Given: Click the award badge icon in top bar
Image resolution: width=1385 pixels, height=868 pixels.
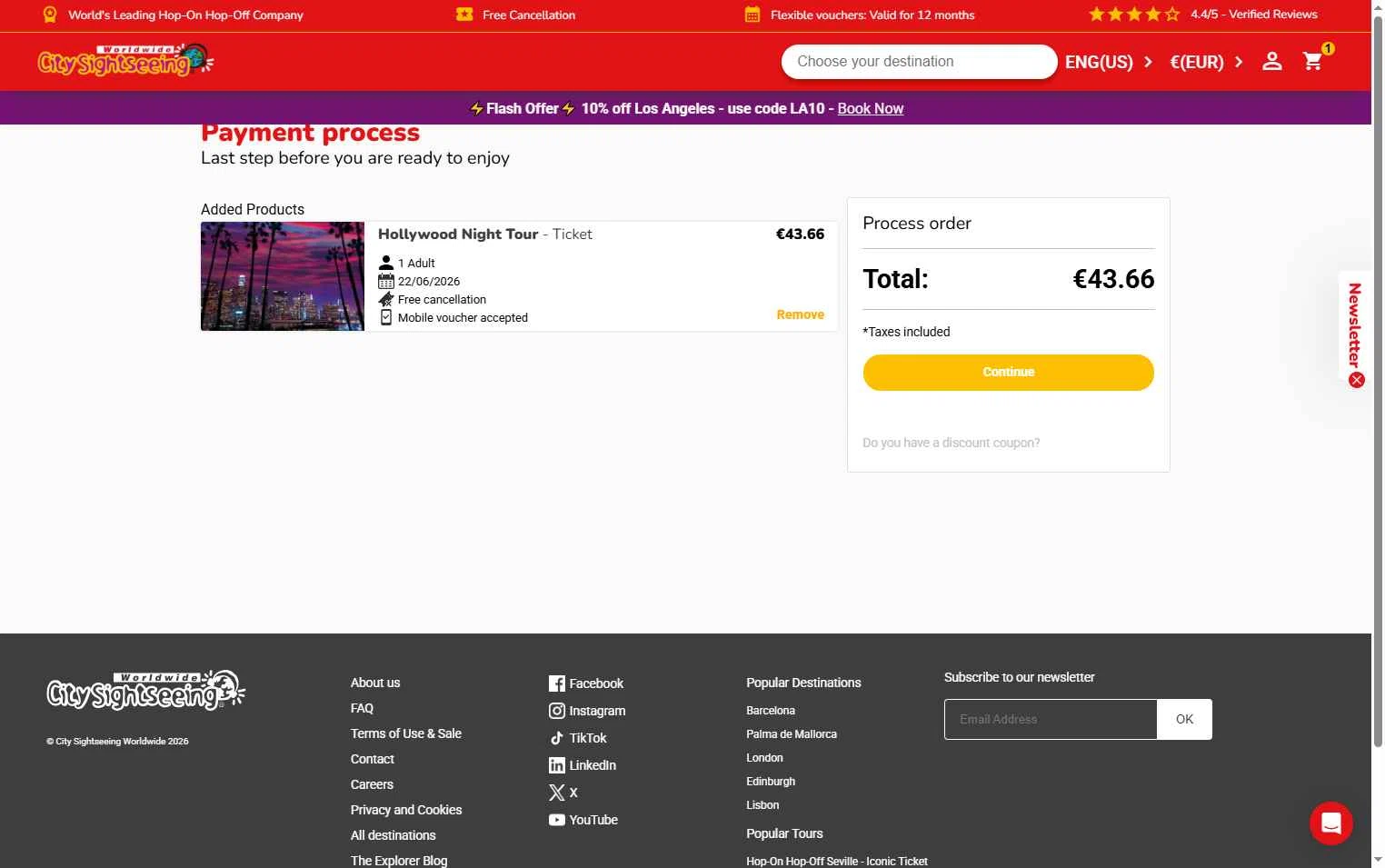Looking at the screenshot, I should (x=50, y=15).
